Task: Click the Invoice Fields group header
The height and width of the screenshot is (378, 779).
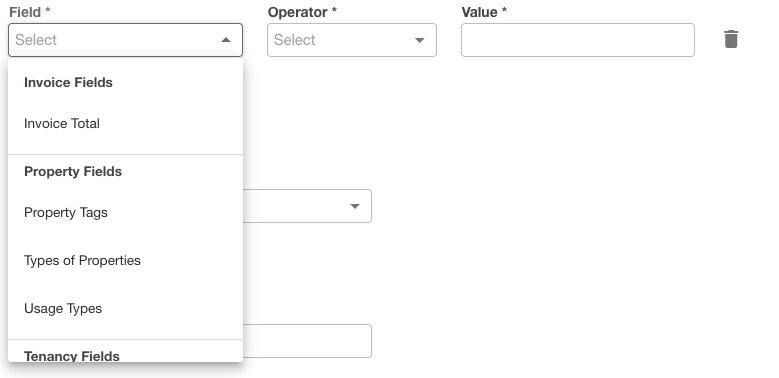Action: click(69, 82)
